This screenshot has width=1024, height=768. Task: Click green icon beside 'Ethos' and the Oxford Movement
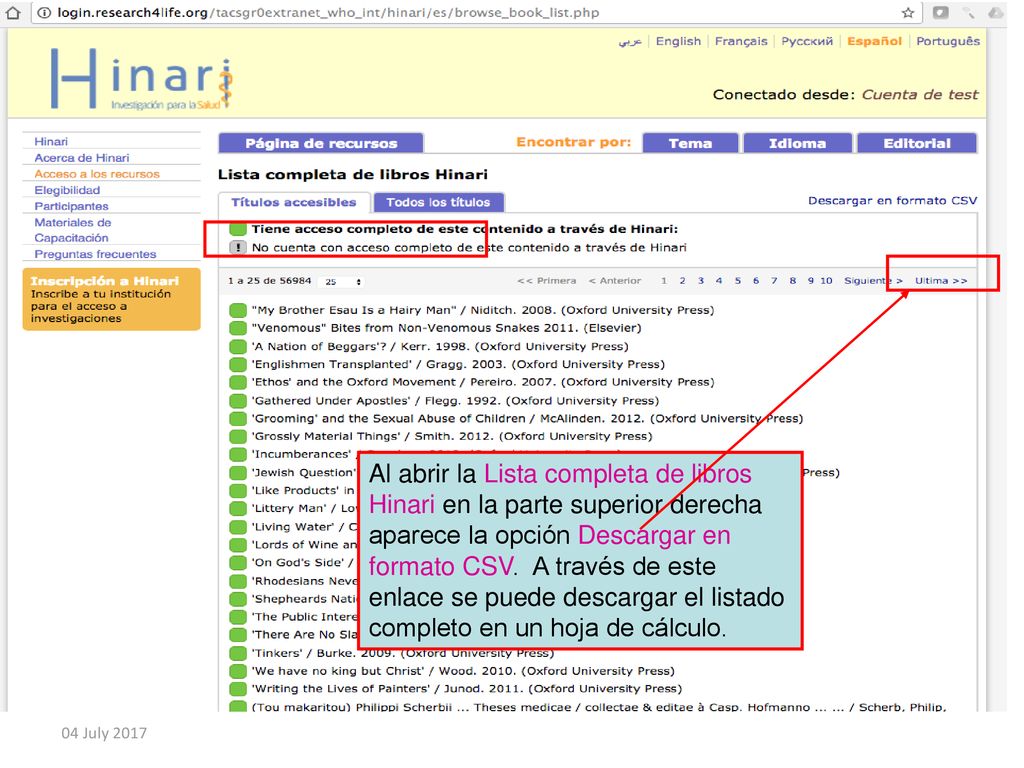[x=238, y=382]
